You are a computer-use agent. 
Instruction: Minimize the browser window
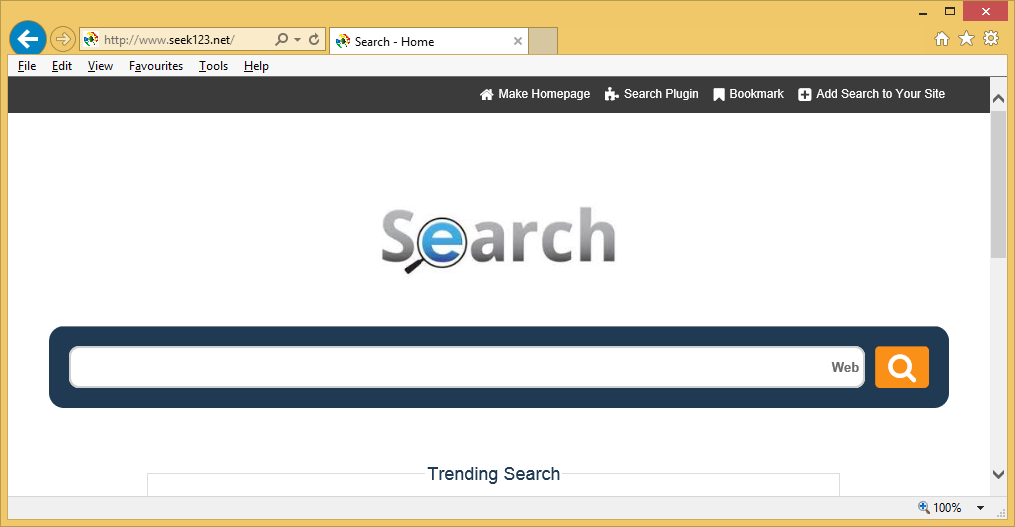tap(923, 12)
